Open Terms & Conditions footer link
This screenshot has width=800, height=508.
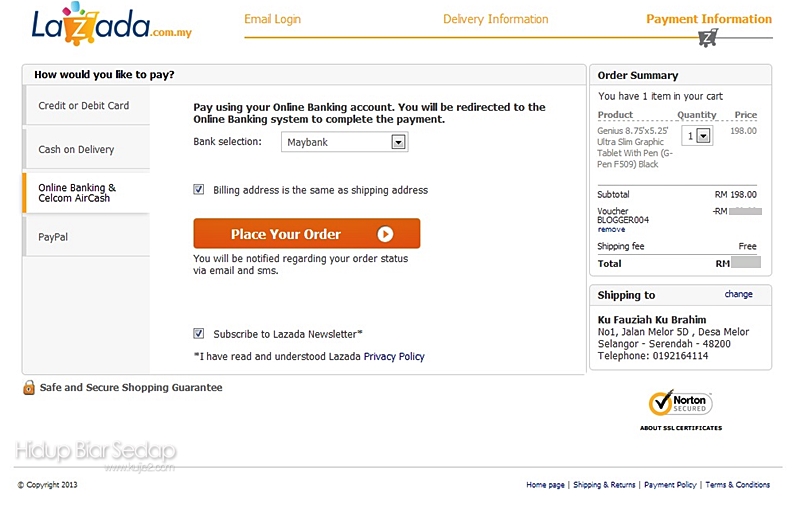click(x=738, y=485)
